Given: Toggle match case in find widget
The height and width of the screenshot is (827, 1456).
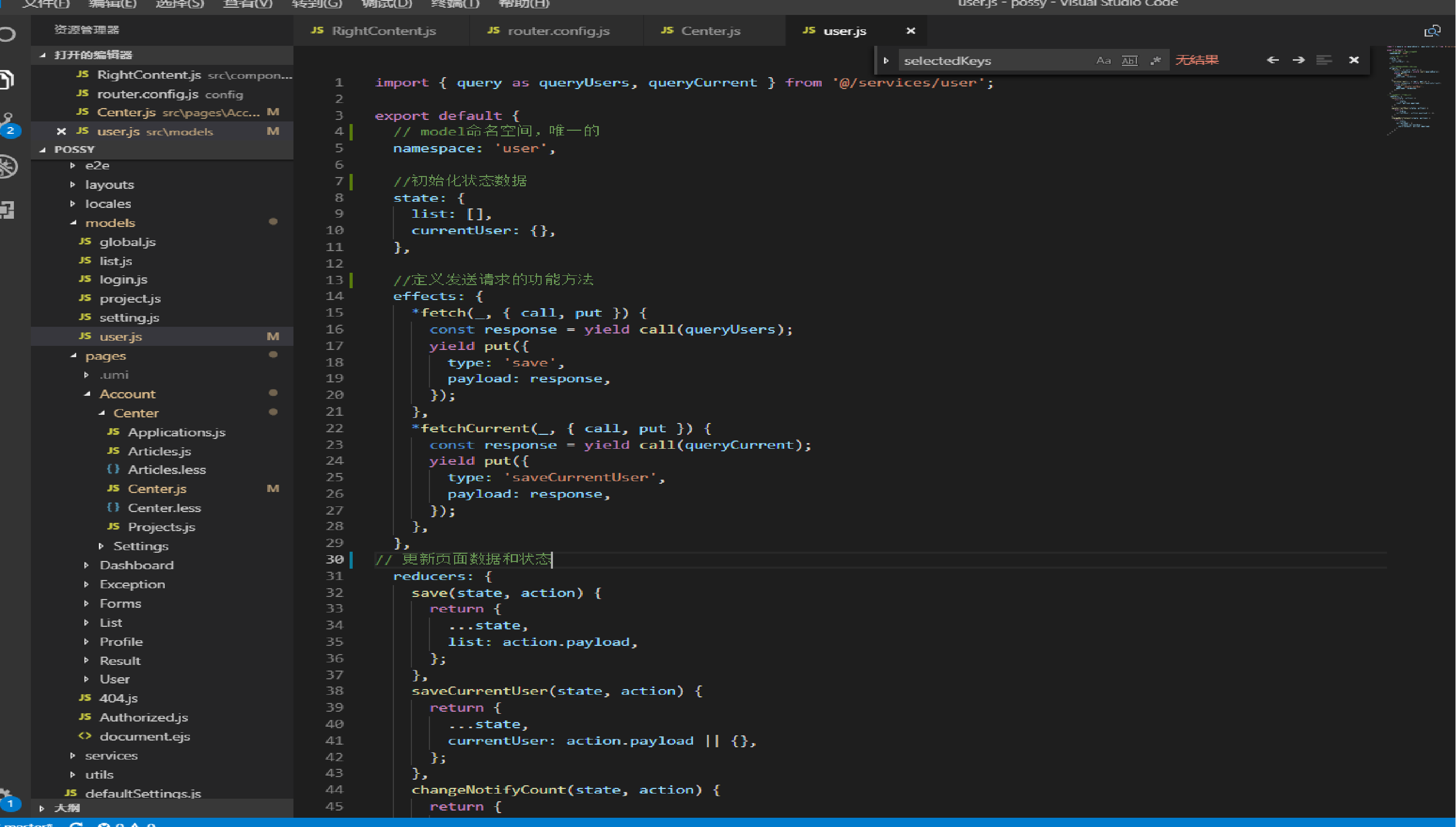Looking at the screenshot, I should pos(1103,60).
